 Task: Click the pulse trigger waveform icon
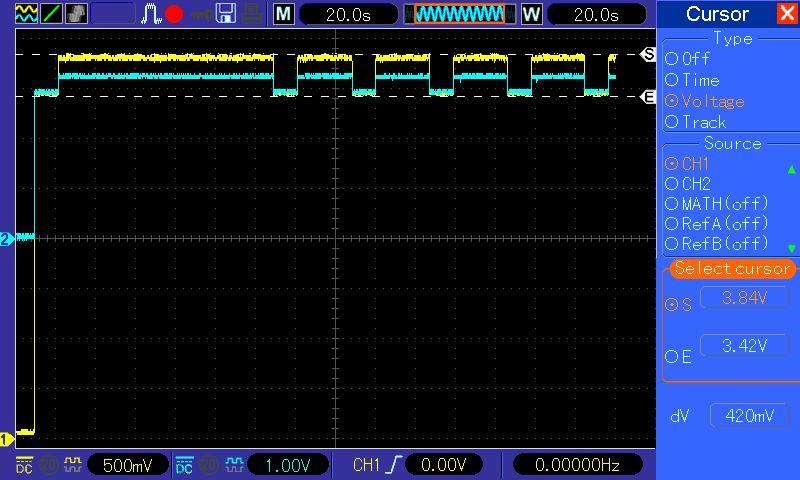151,14
